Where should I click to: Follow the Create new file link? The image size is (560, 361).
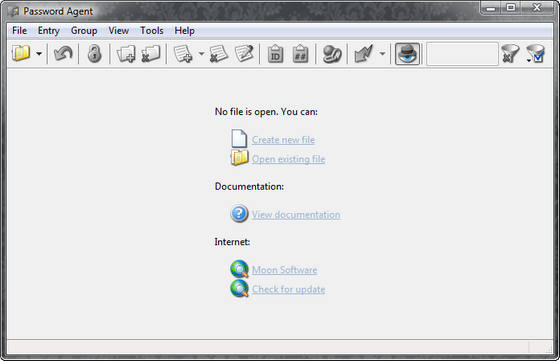click(283, 140)
